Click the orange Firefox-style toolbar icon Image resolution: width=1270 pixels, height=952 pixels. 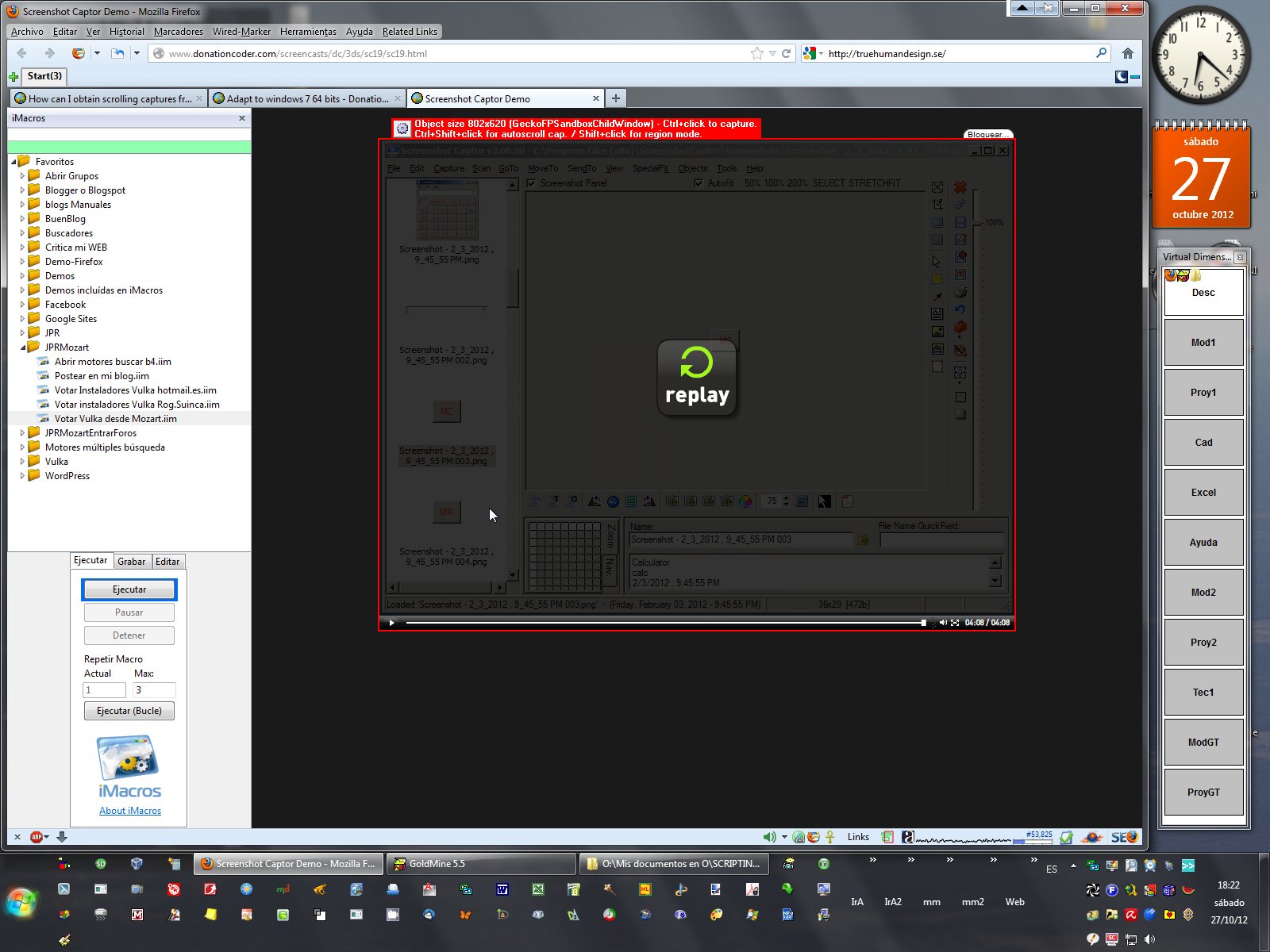point(78,53)
